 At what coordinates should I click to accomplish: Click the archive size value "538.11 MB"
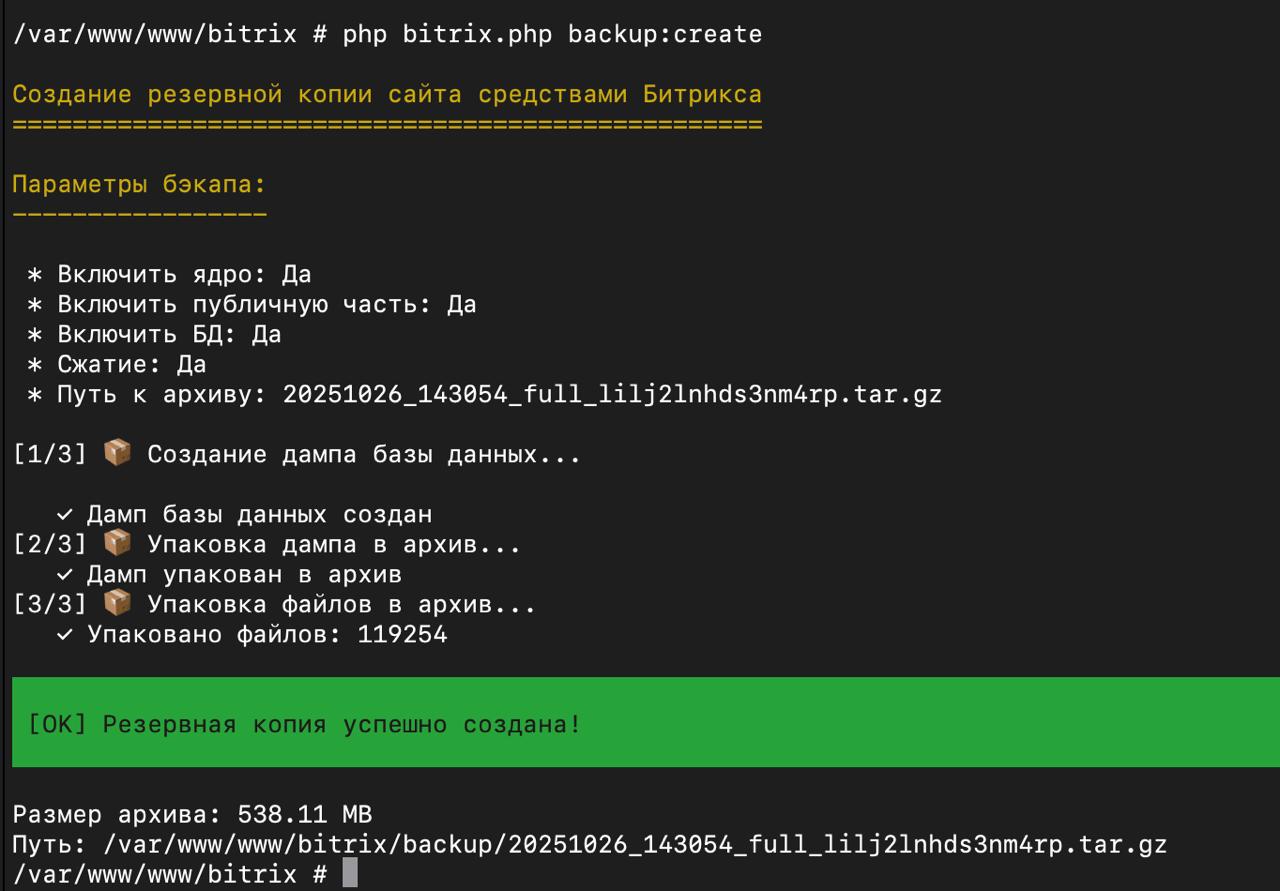pyautogui.click(x=304, y=814)
